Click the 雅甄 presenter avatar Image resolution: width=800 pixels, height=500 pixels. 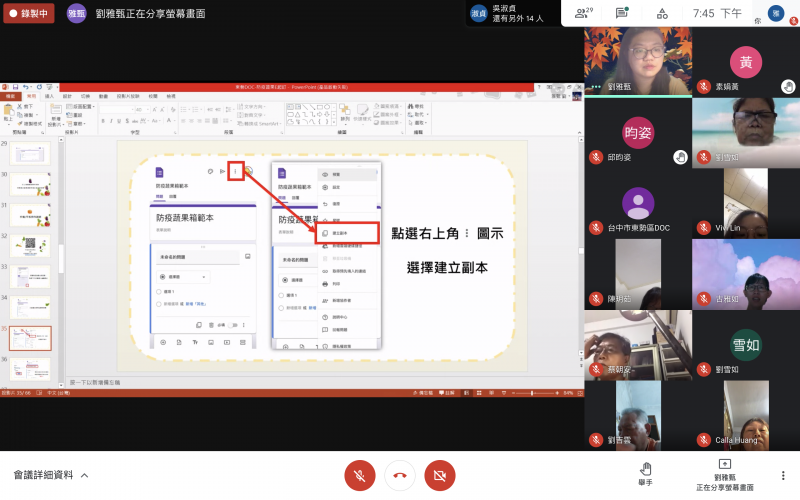77,13
